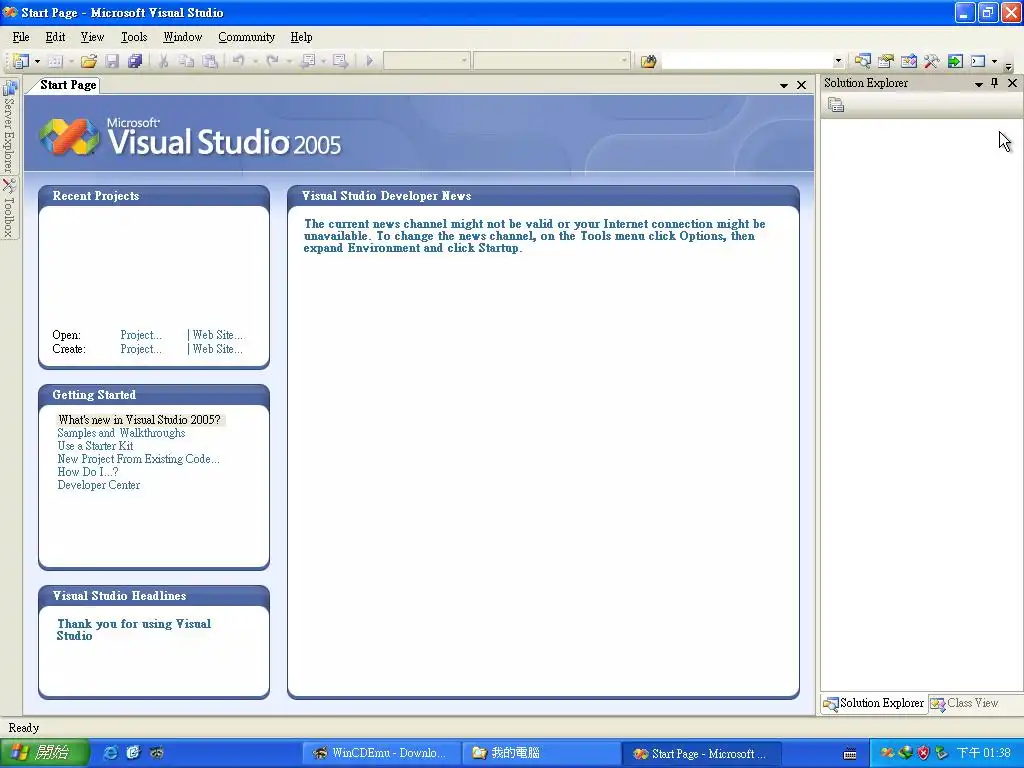Click the Find in Files icon
Image resolution: width=1024 pixels, height=768 pixels.
648,61
